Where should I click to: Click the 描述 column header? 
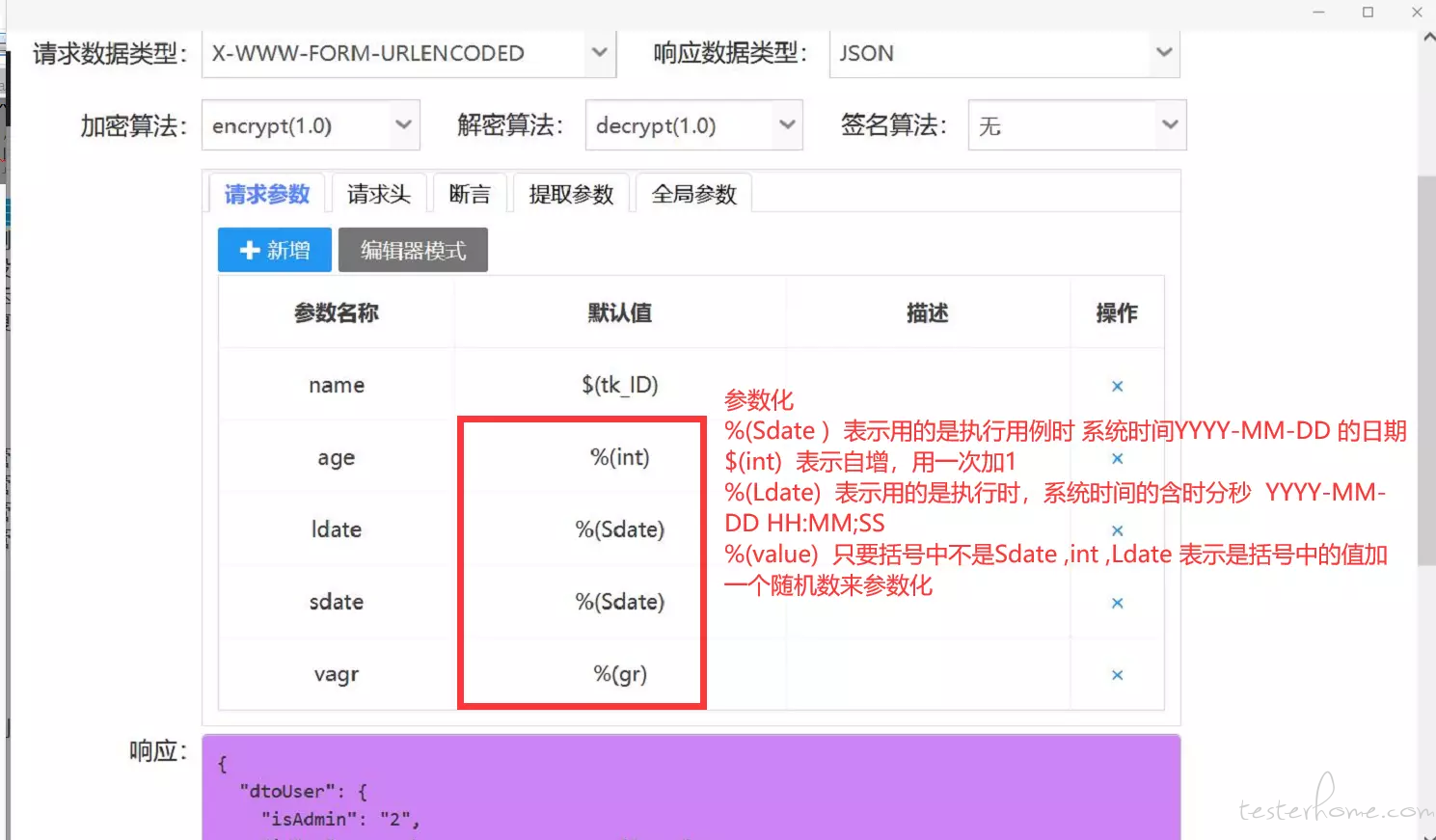click(928, 312)
